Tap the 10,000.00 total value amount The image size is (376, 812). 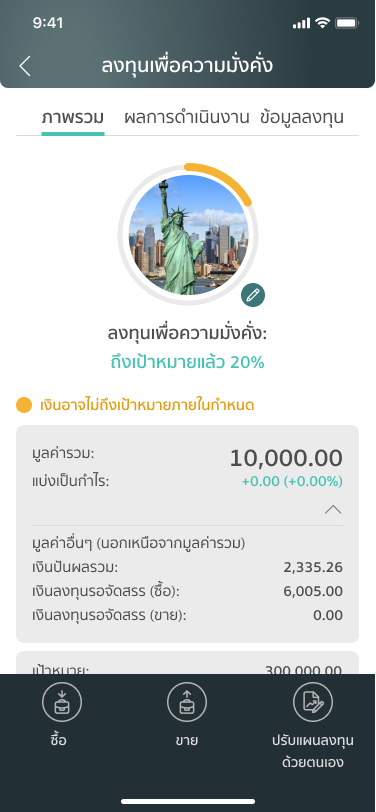(x=286, y=458)
